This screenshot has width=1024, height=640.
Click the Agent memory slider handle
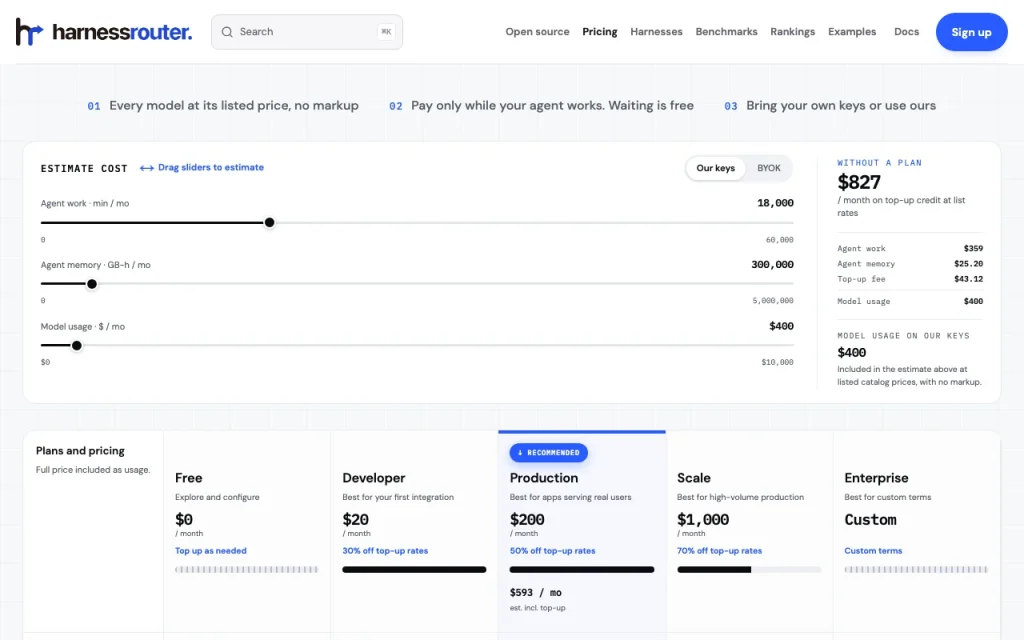point(92,284)
